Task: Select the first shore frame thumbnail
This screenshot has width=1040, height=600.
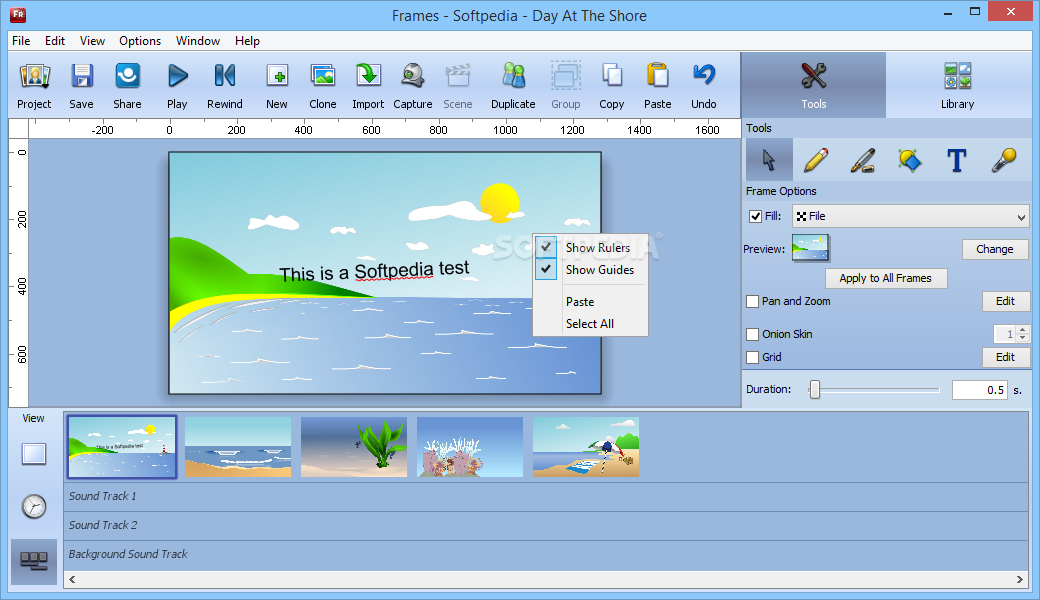Action: (122, 447)
